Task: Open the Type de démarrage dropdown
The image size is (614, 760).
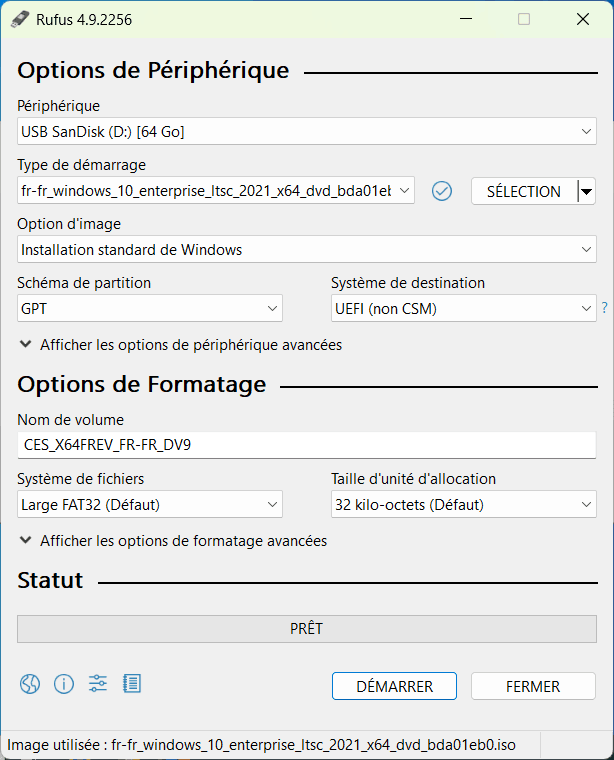Action: [216, 190]
